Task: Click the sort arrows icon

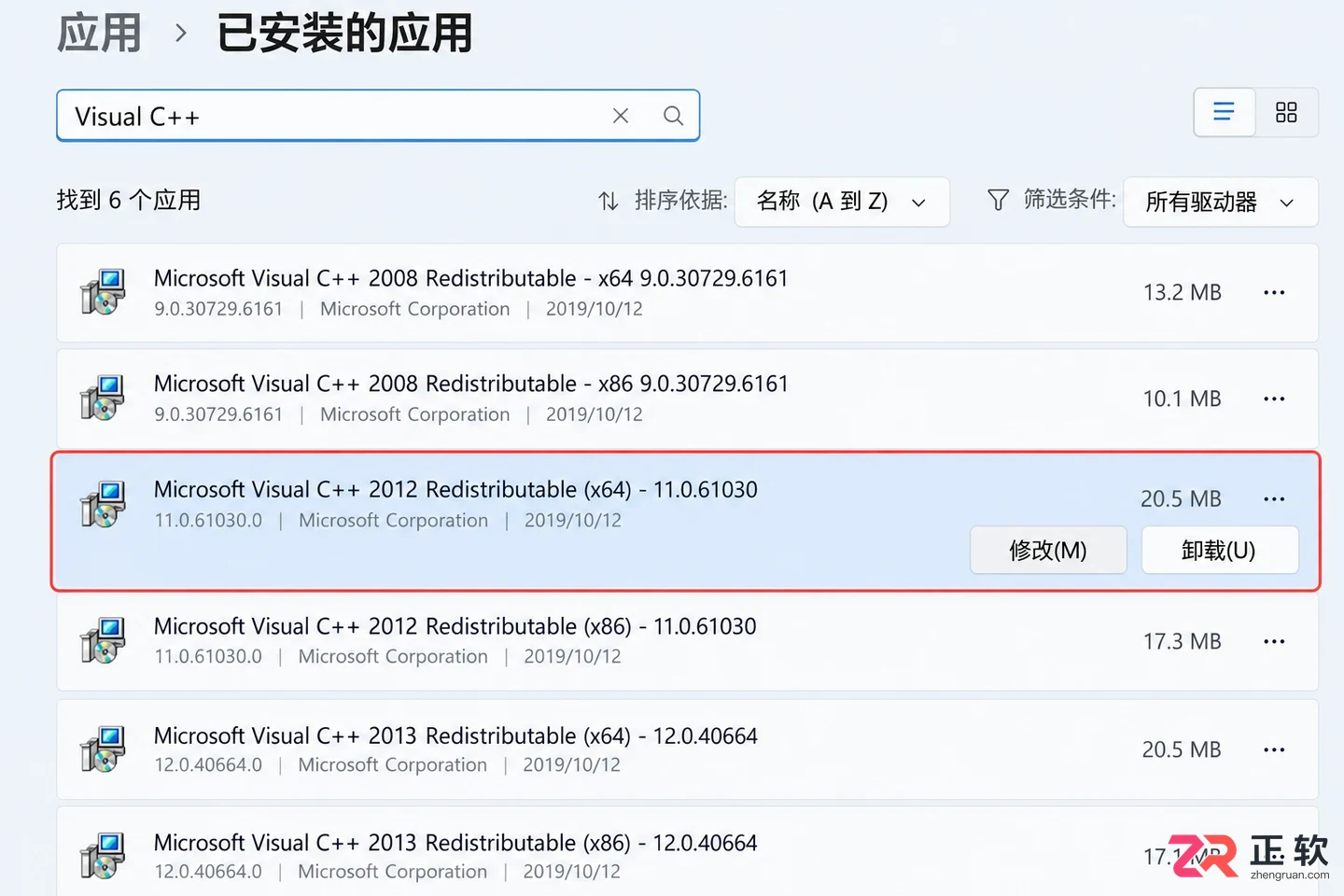Action: tap(609, 201)
